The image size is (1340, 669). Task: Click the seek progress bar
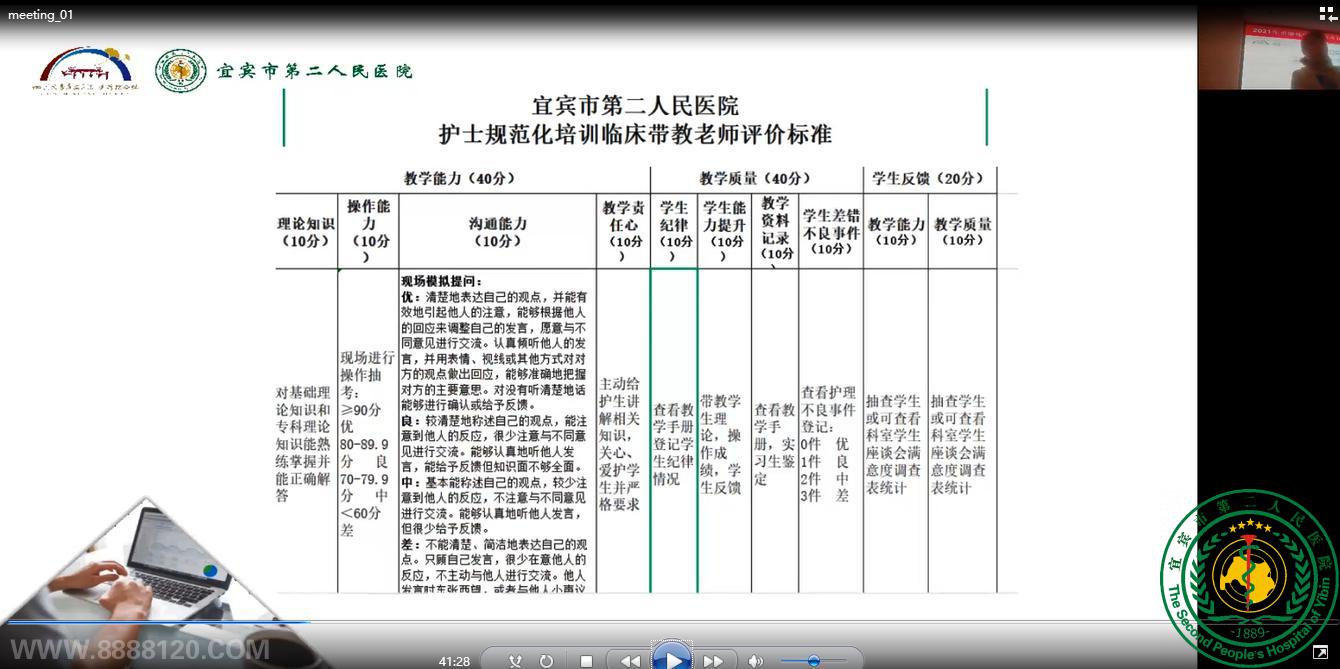coord(670,623)
